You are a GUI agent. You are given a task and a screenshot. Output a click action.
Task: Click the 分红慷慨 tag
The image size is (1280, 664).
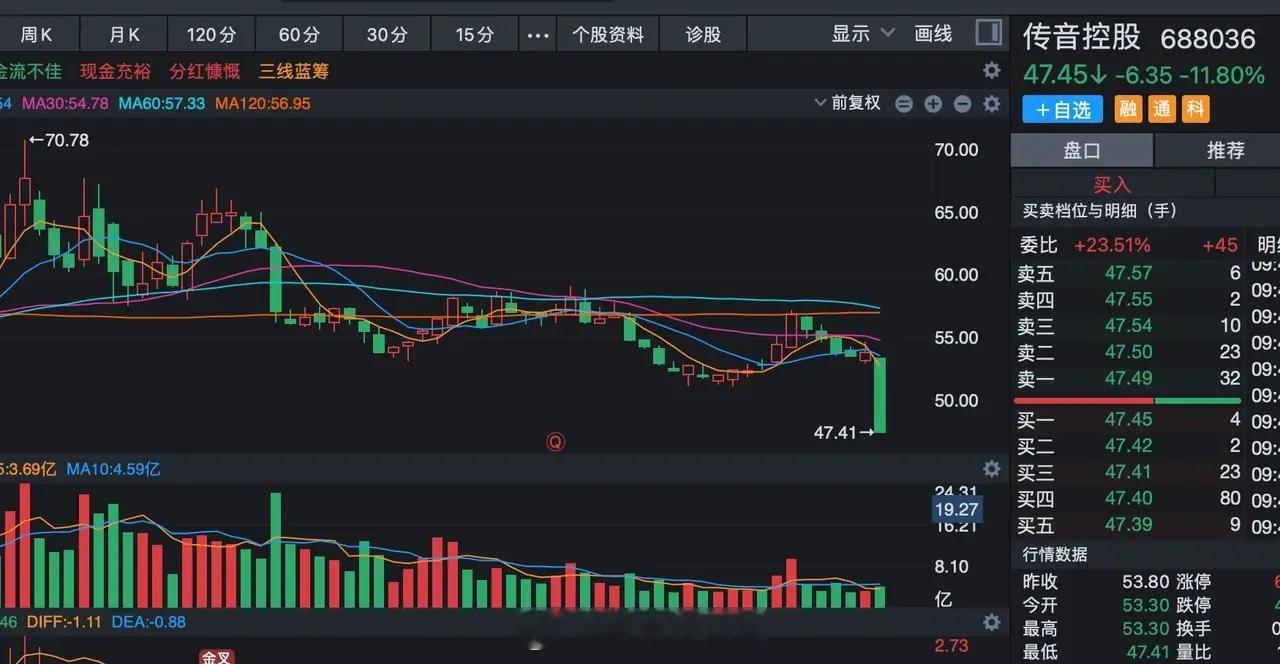[205, 72]
